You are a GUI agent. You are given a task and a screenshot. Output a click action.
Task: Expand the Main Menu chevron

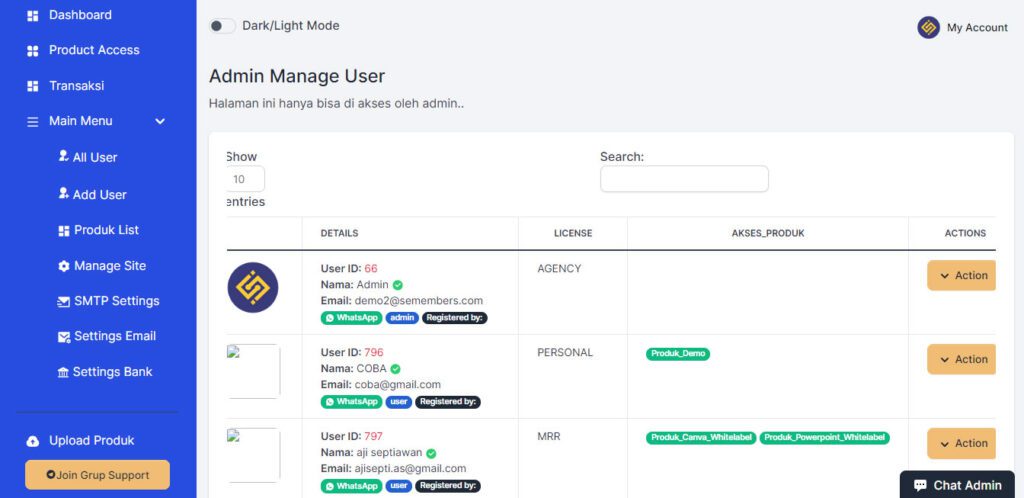(160, 121)
